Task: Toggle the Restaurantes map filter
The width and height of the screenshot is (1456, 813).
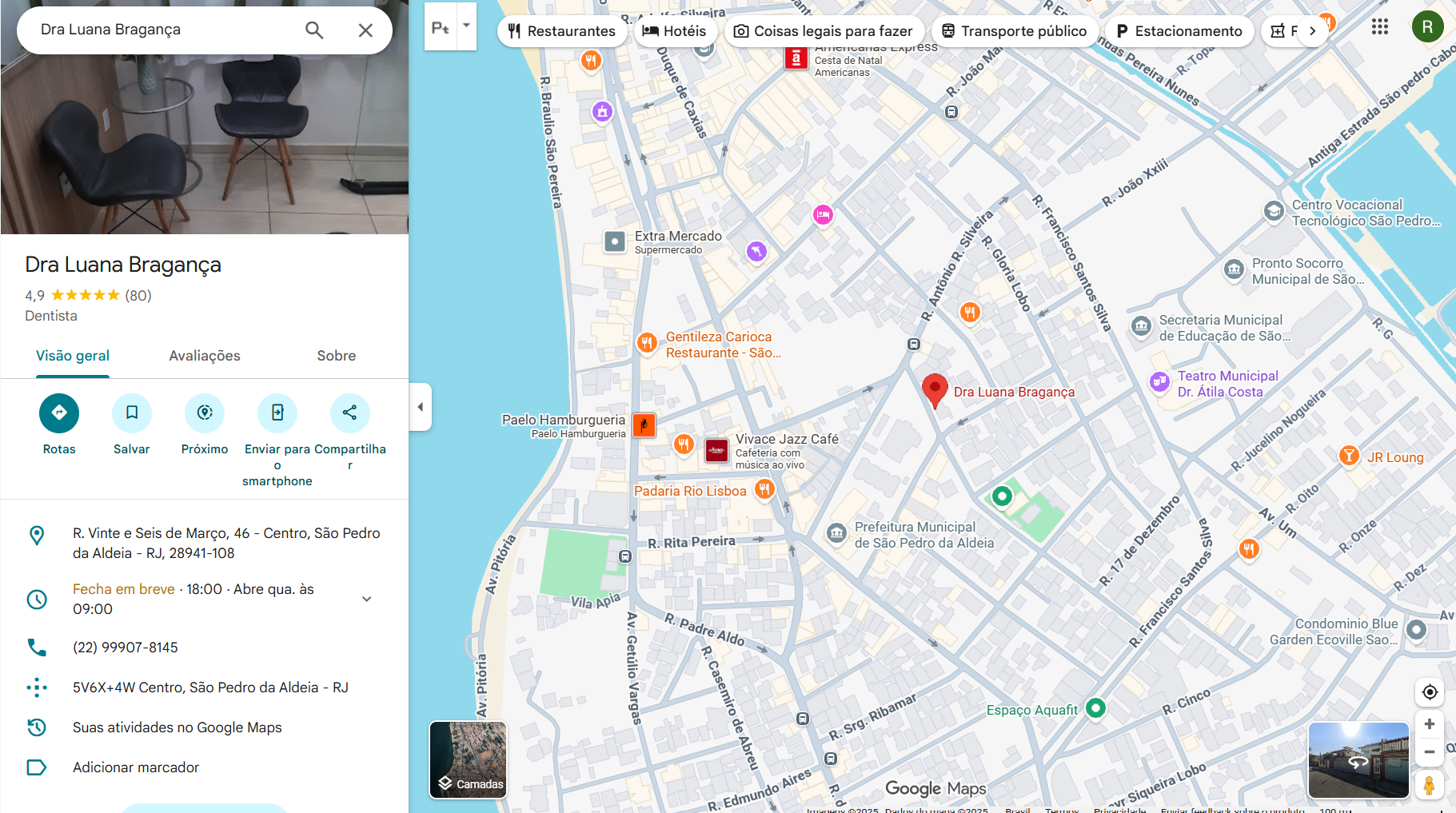Action: click(562, 30)
